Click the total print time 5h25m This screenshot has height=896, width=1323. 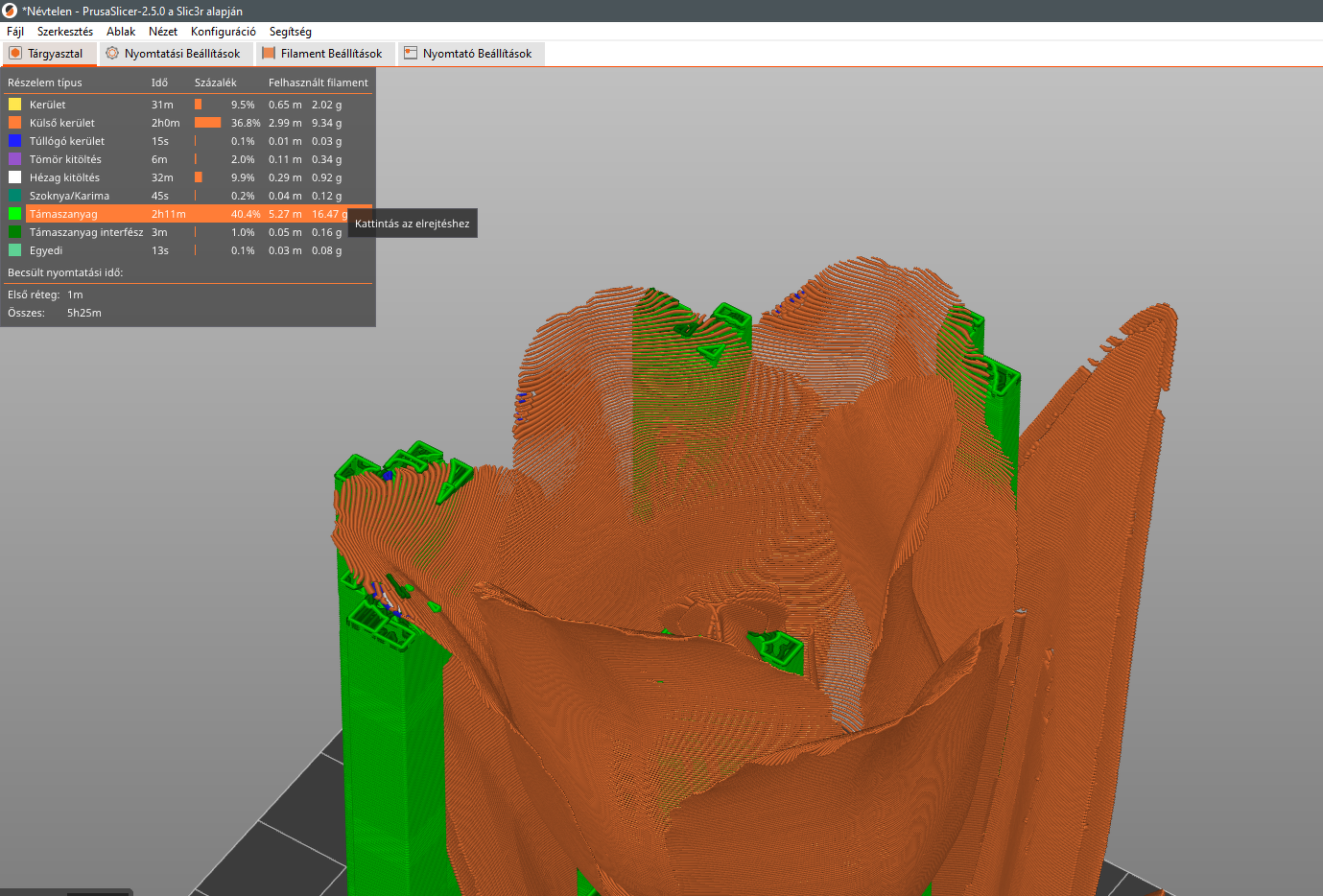coord(84,313)
